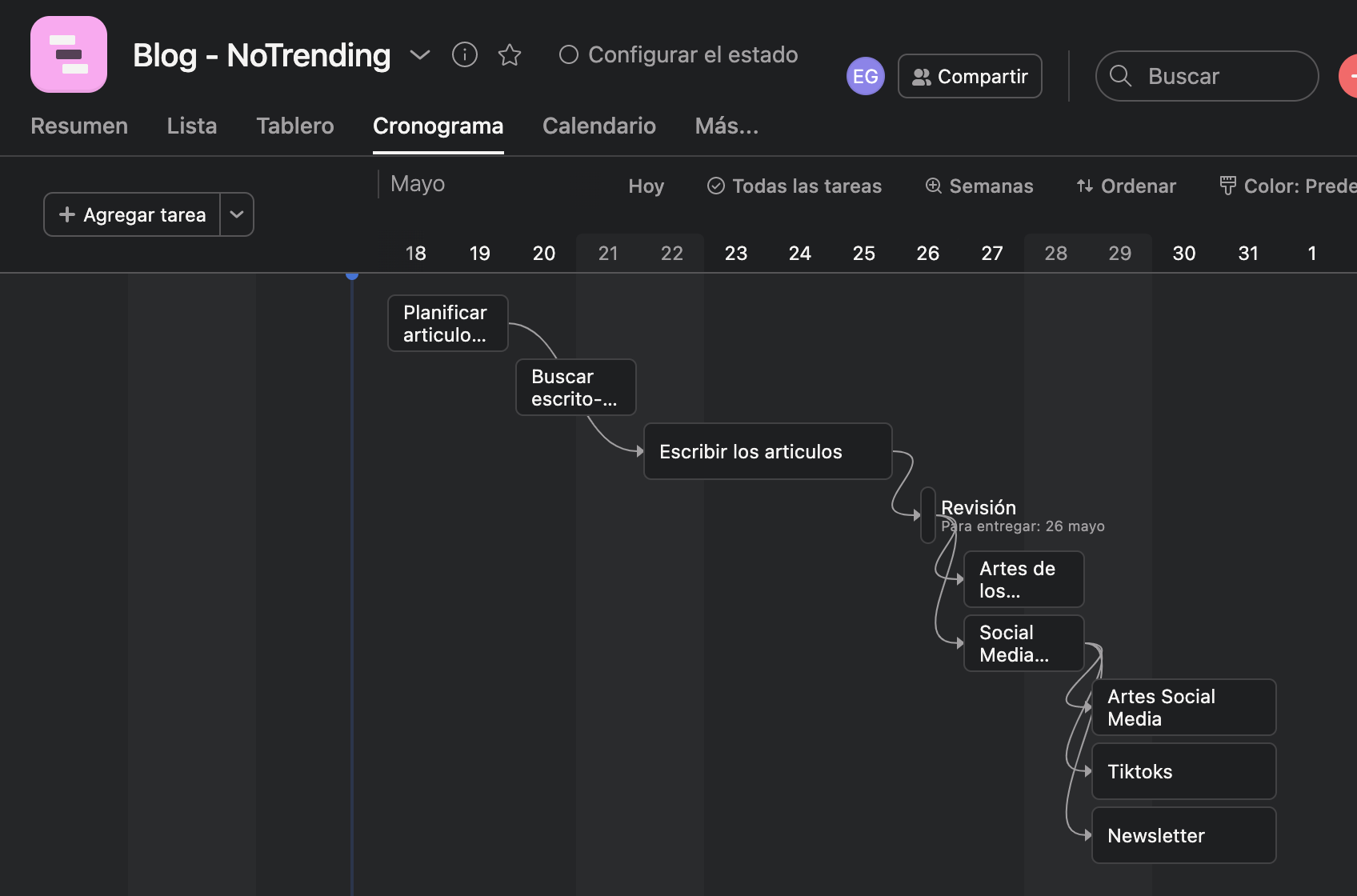Select the Escribir los articulos task bar
Image resolution: width=1357 pixels, height=896 pixels.
click(x=767, y=451)
